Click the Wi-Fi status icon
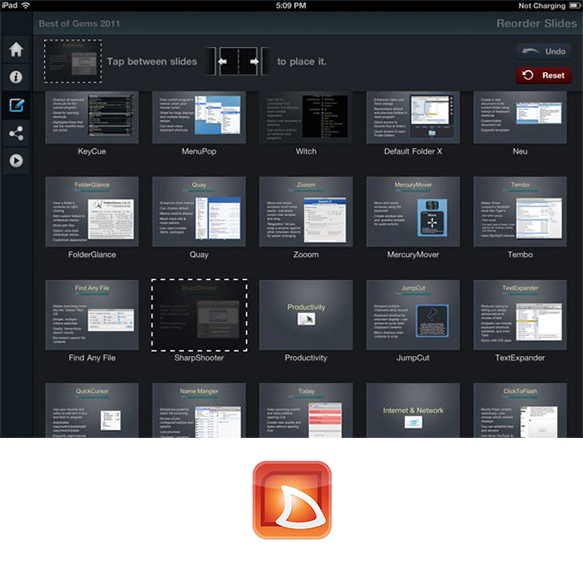This screenshot has height=562, width=583. 26,5
